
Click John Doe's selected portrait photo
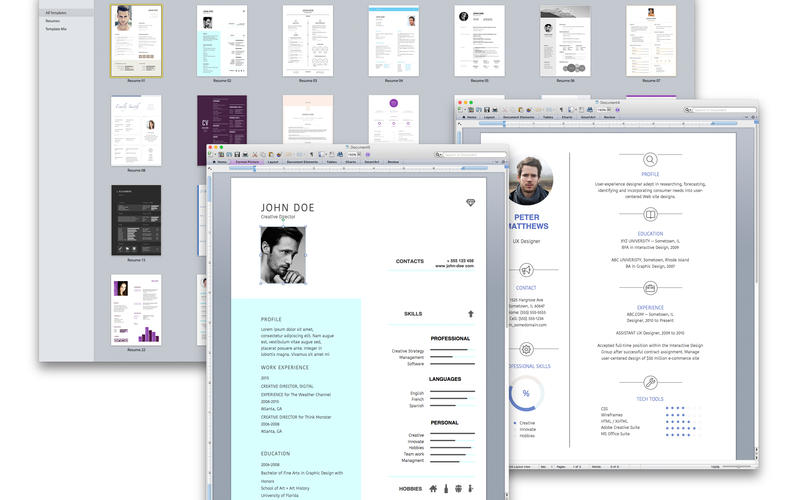[283, 255]
